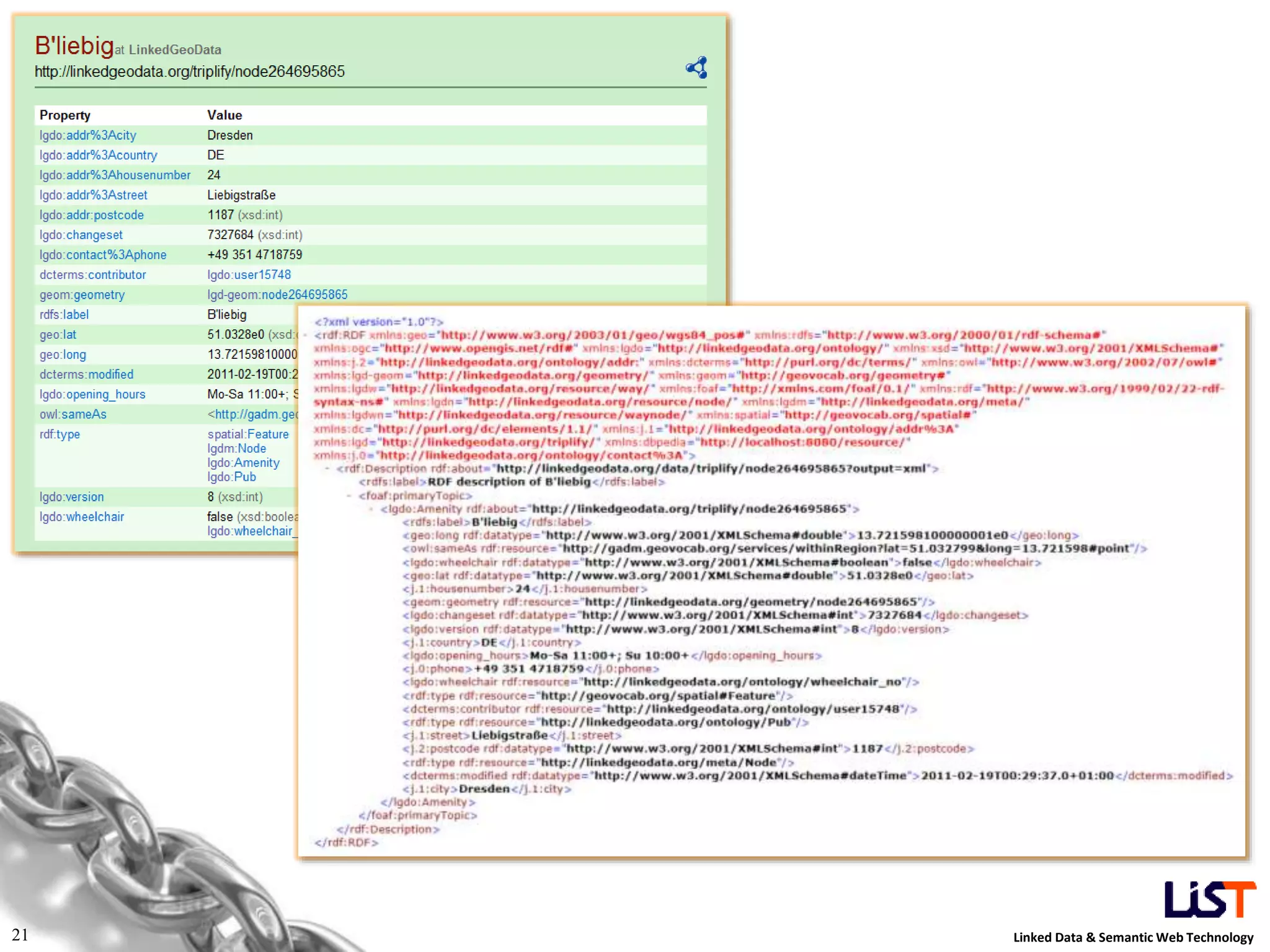Follow the lgdo:Pub type link

231,477
